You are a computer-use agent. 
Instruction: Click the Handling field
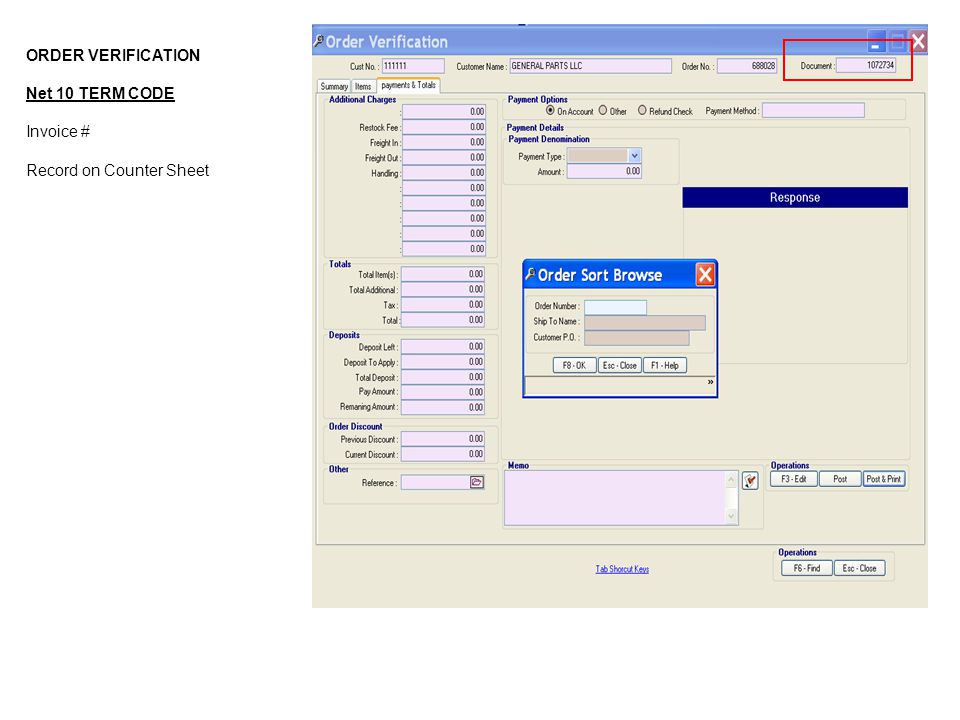click(x=444, y=173)
